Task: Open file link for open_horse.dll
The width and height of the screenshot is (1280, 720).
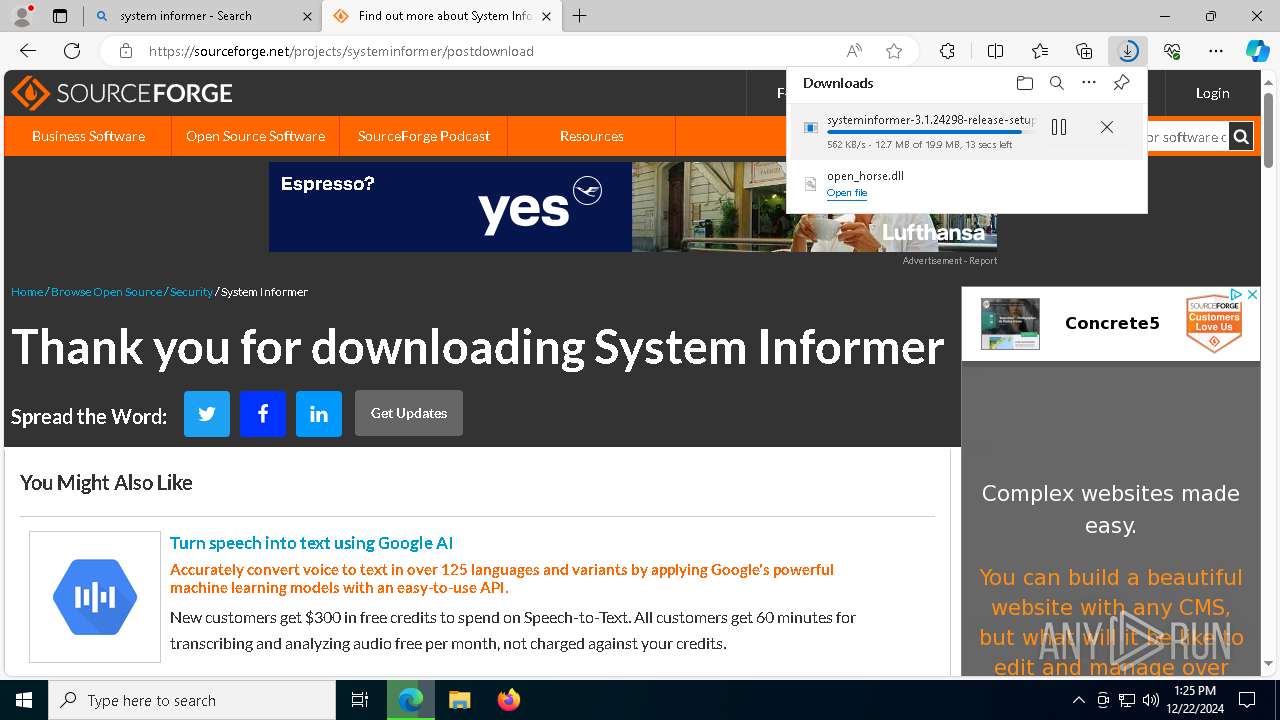Action: click(847, 193)
